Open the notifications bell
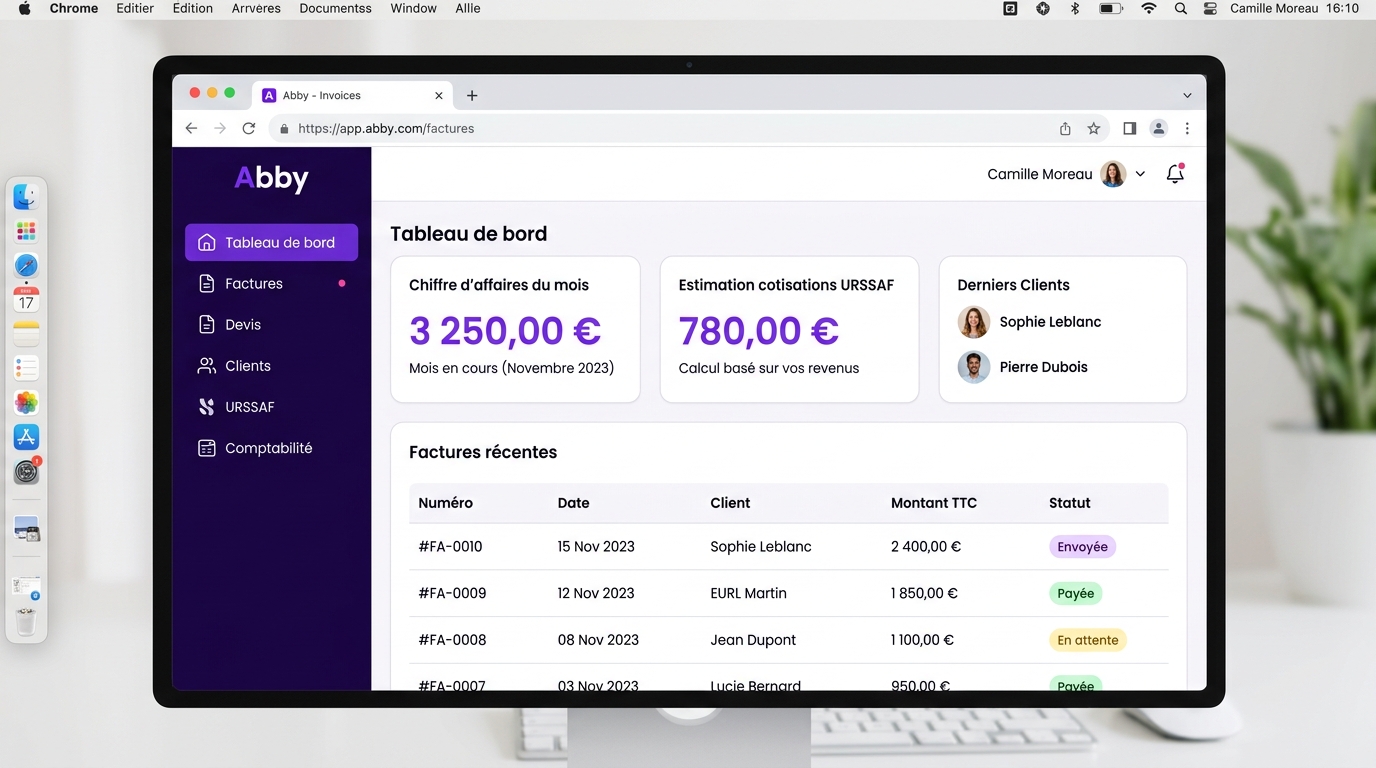 pyautogui.click(x=1175, y=174)
